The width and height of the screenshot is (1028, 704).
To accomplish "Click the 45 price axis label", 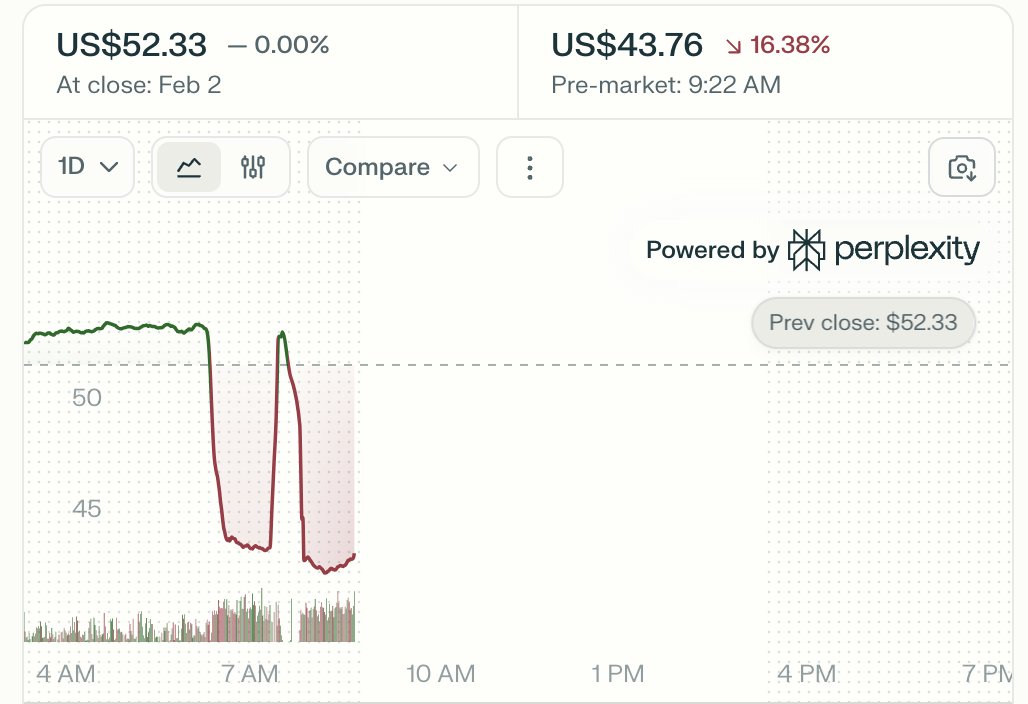I will pos(87,509).
